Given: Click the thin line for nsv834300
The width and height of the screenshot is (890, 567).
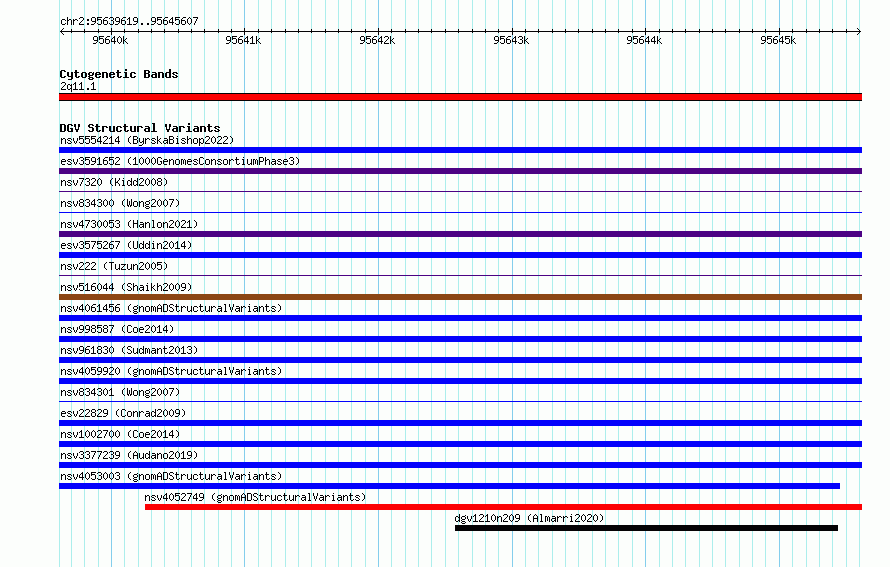Looking at the screenshot, I should tap(460, 212).
